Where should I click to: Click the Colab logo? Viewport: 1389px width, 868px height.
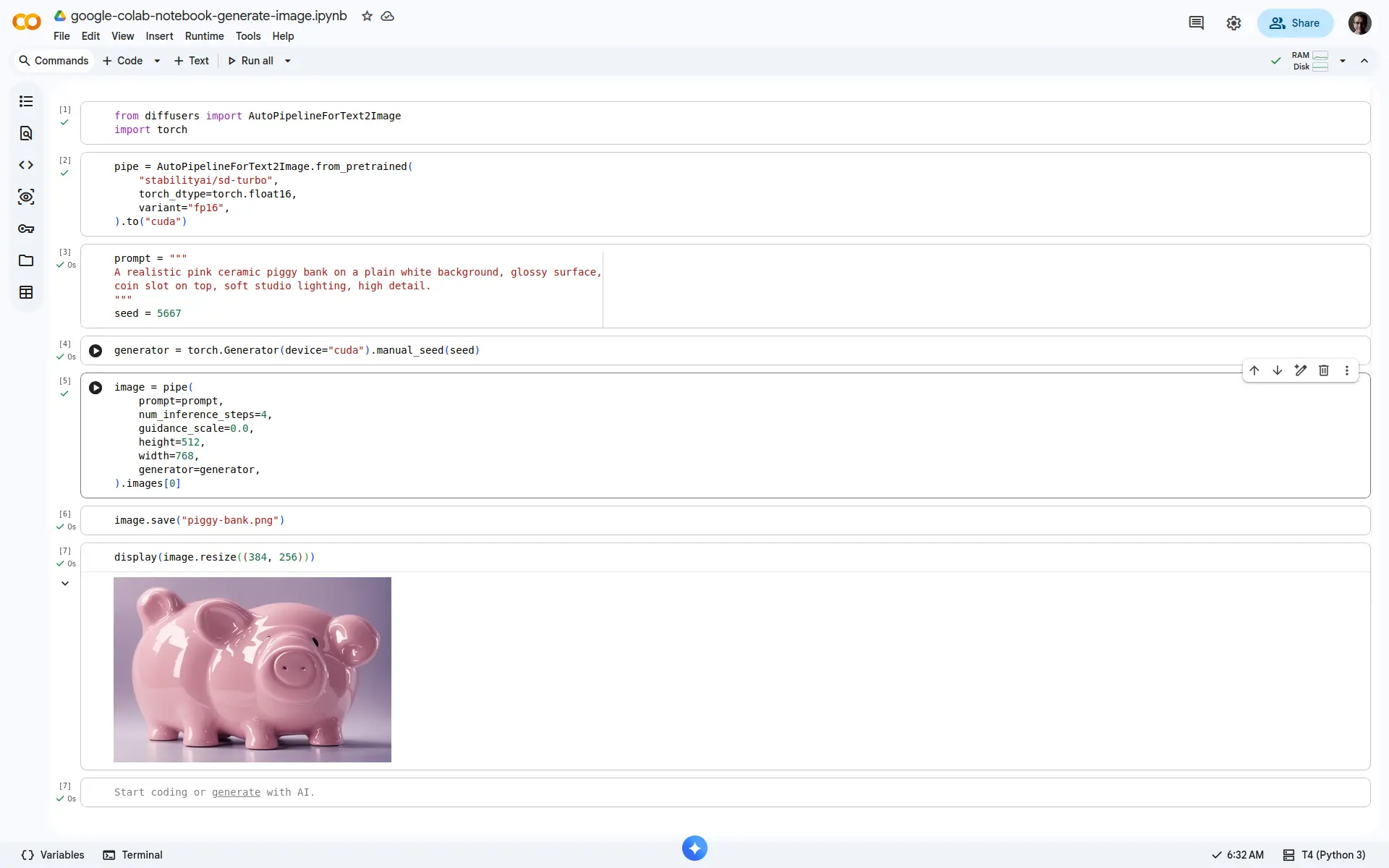(27, 22)
